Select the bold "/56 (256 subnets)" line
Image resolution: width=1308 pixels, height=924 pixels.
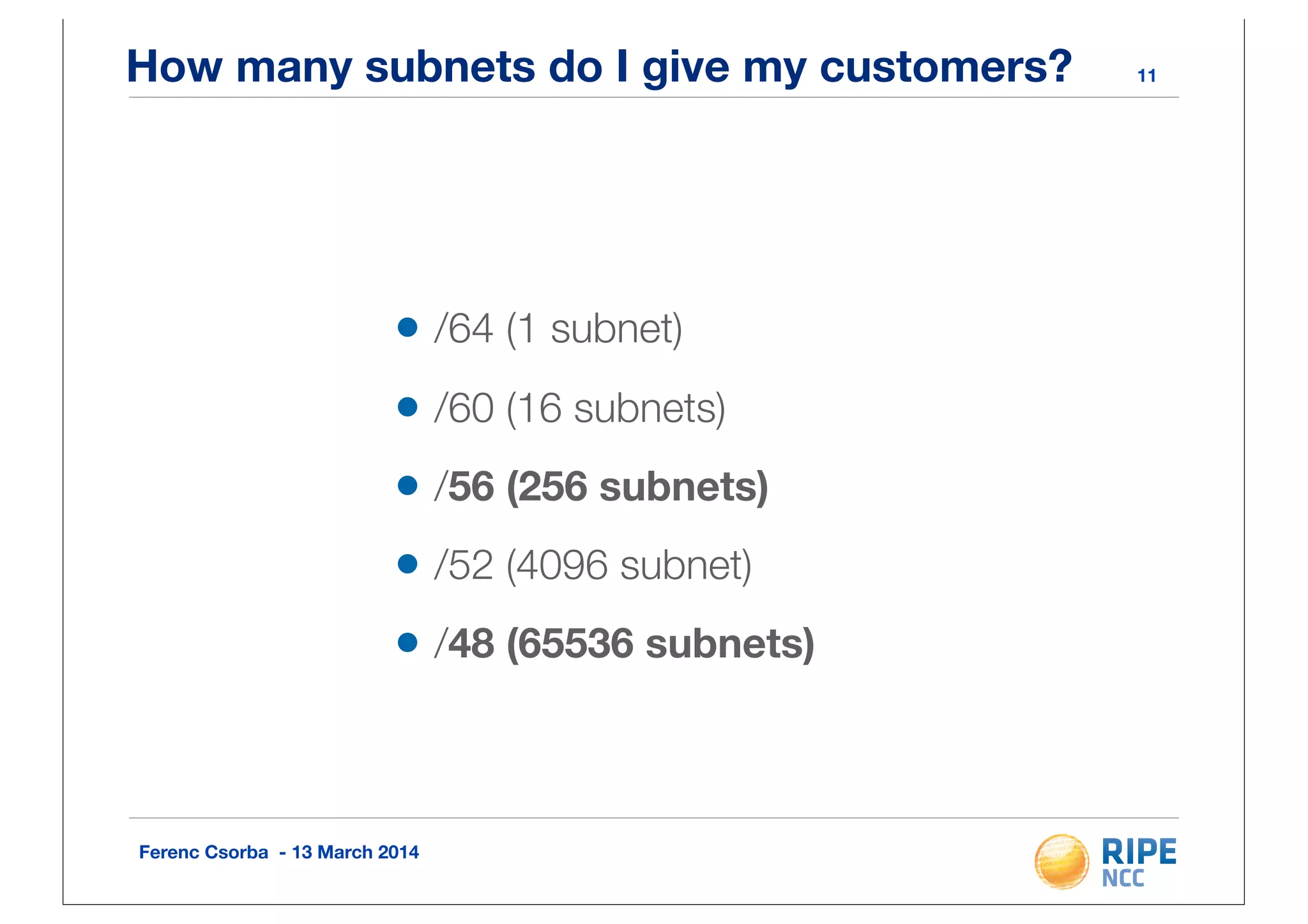tap(600, 487)
